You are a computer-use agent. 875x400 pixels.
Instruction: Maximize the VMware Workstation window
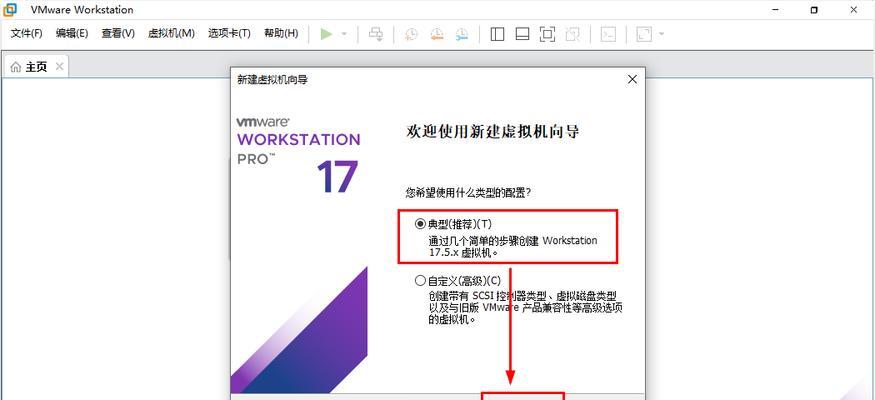(814, 9)
